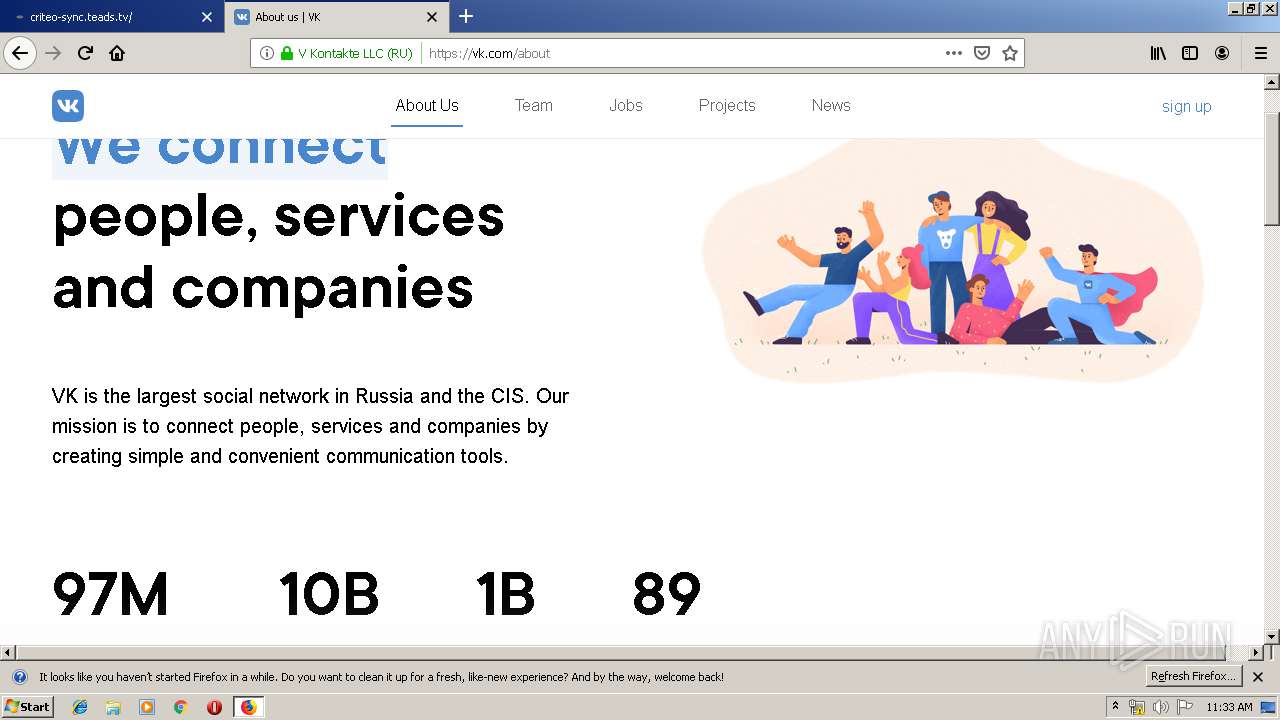
Task: Select the About us | VK tab
Action: (336, 17)
